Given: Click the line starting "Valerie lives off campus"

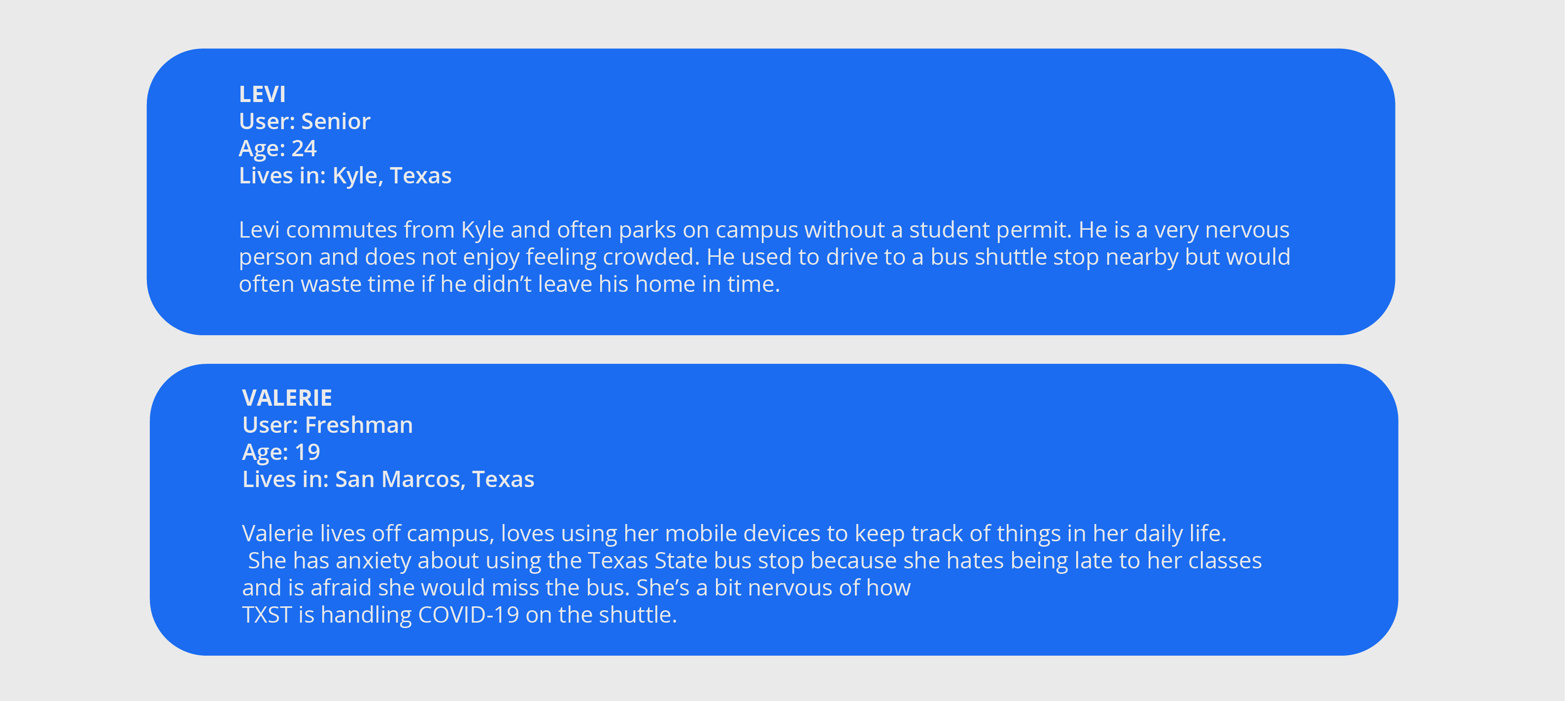Looking at the screenshot, I should 734,533.
